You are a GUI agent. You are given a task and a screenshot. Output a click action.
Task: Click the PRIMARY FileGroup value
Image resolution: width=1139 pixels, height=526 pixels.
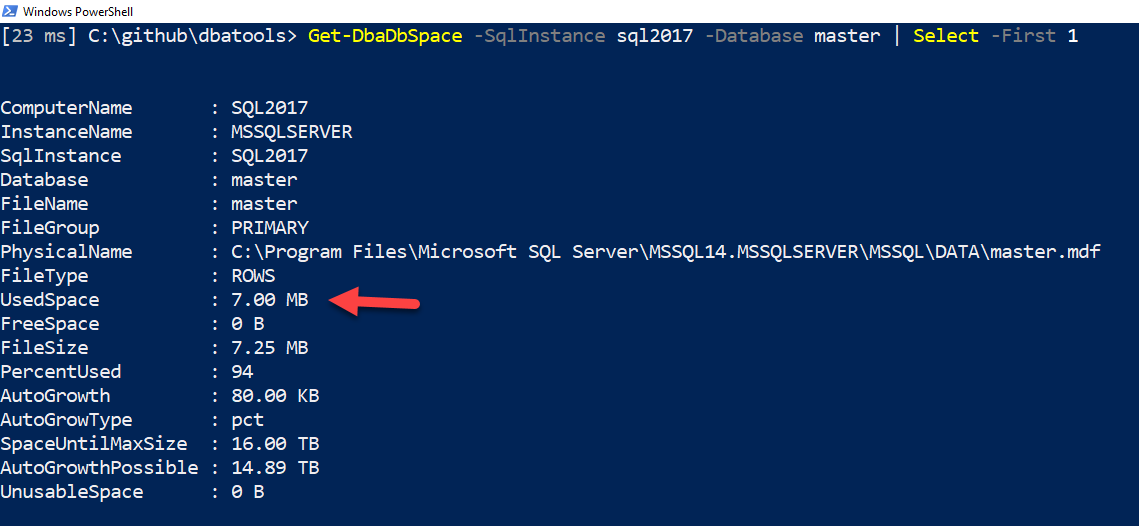269,228
